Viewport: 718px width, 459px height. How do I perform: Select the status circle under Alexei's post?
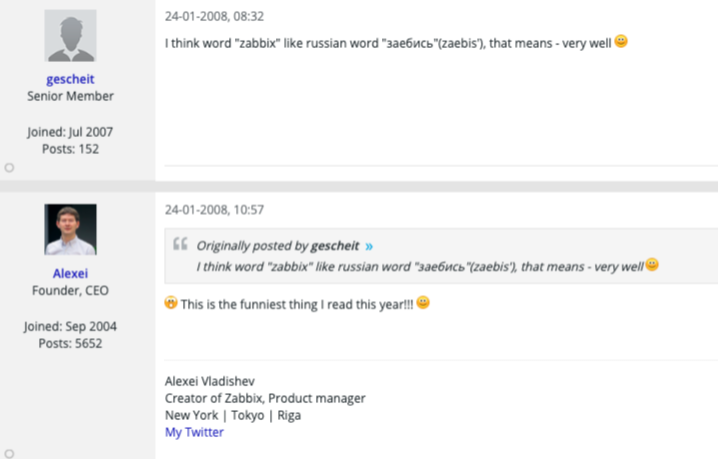tap(9, 454)
